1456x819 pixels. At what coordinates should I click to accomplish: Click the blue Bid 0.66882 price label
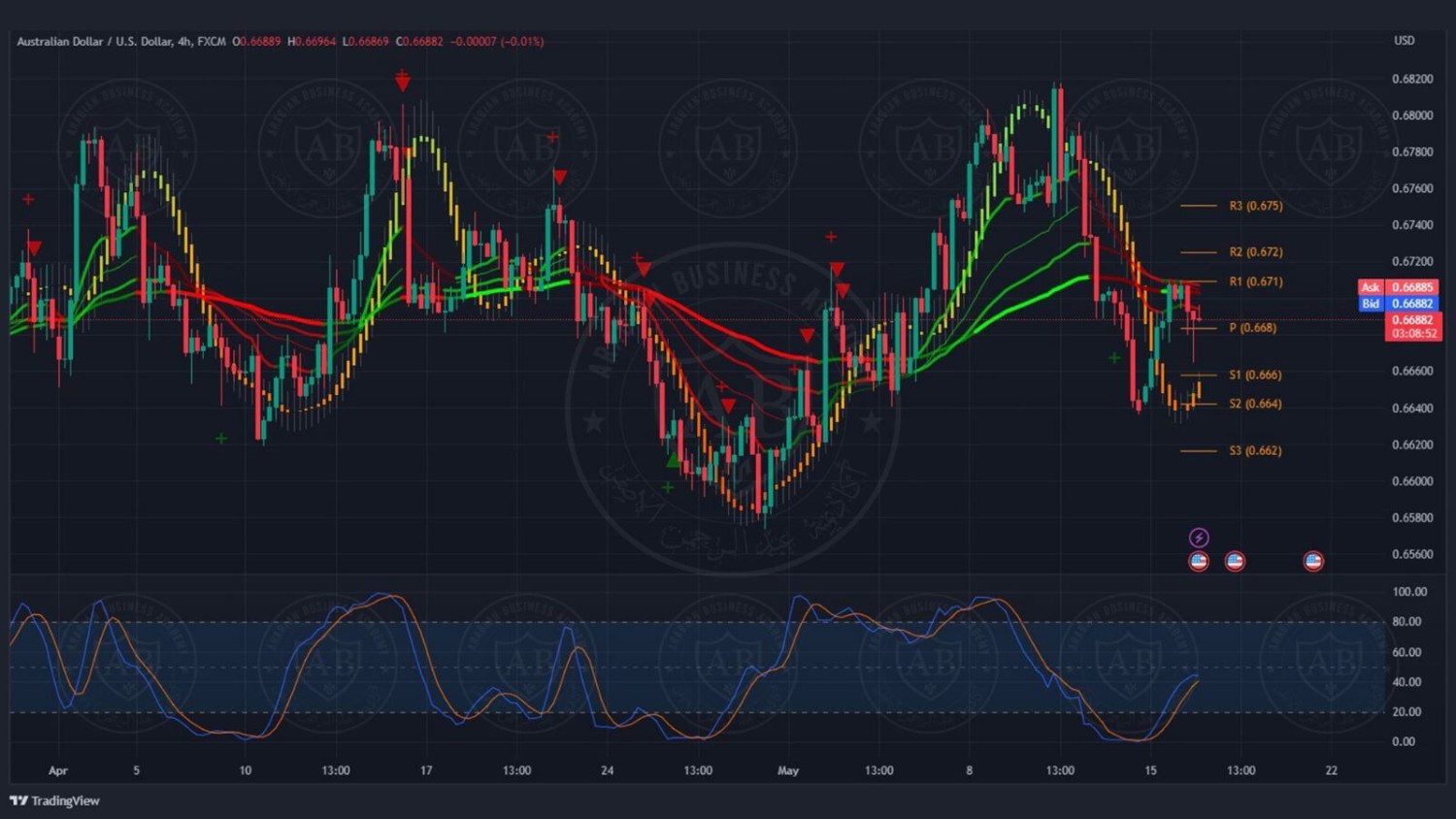coord(1399,304)
